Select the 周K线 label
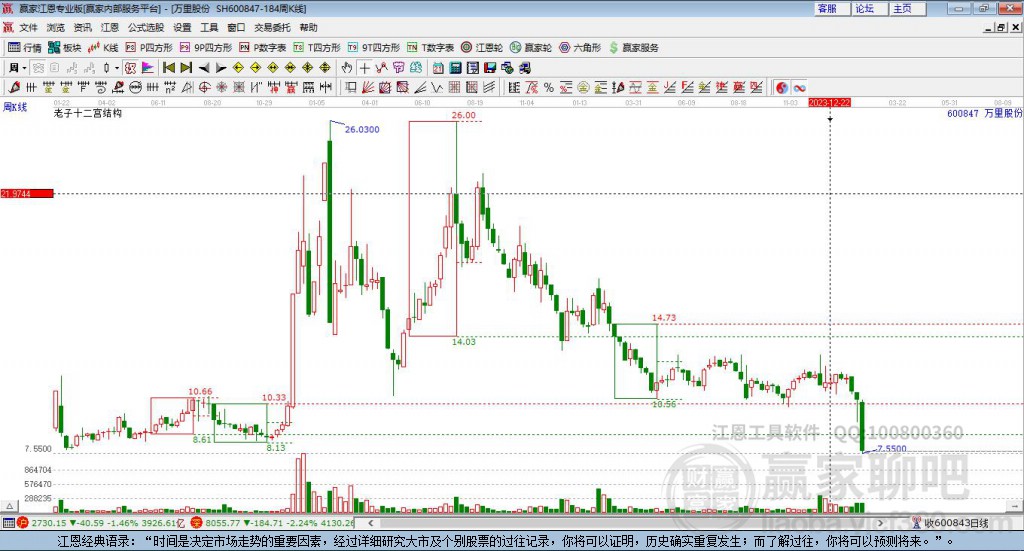Screen dimensions: 1024x551 click(15, 107)
